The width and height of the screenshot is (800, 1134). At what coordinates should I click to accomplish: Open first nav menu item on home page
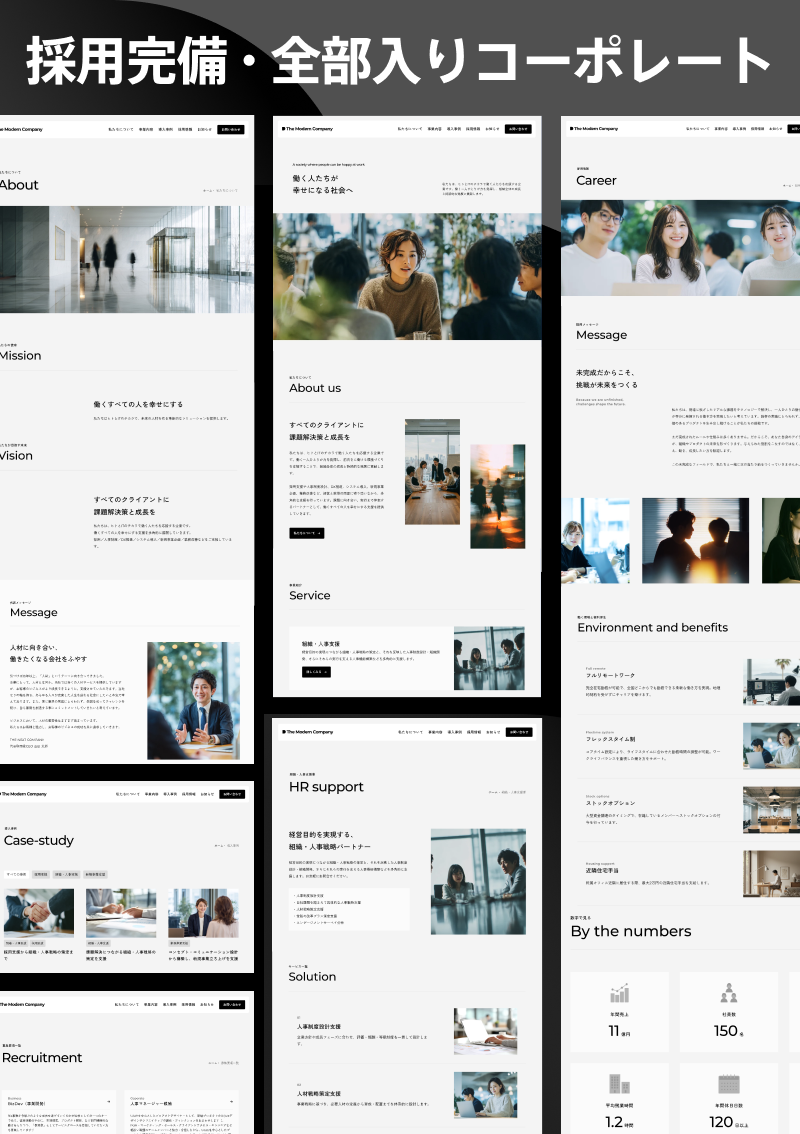[x=409, y=129]
